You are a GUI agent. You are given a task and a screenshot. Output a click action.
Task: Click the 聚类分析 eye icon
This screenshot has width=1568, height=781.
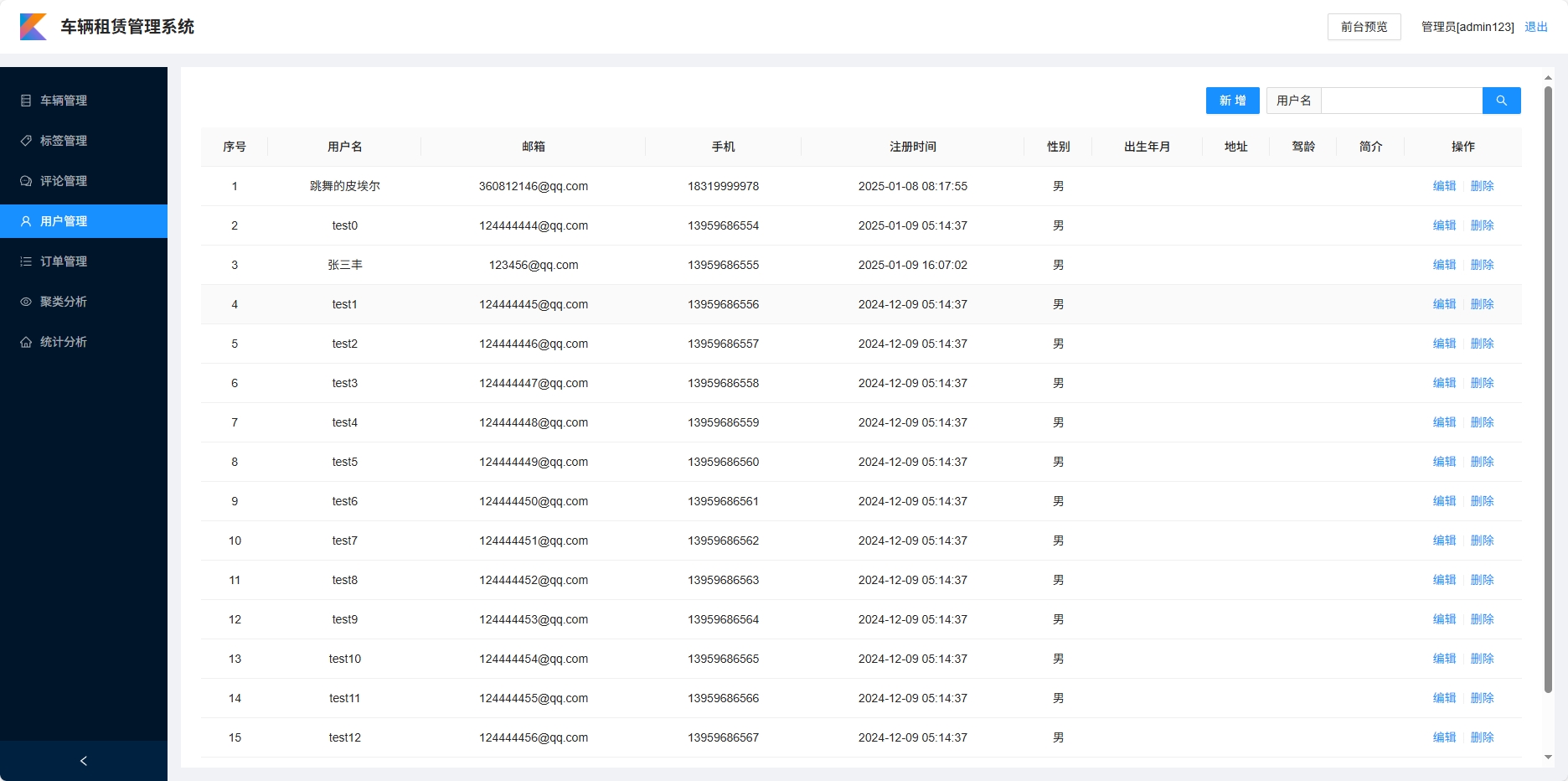(26, 302)
